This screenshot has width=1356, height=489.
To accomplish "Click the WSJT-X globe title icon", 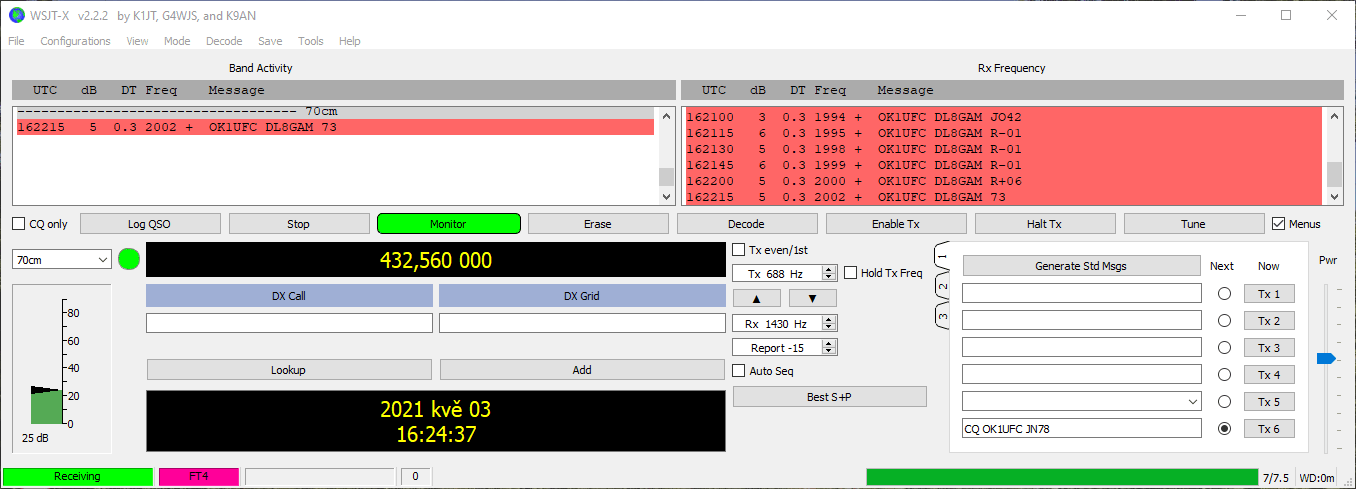I will click(x=16, y=15).
